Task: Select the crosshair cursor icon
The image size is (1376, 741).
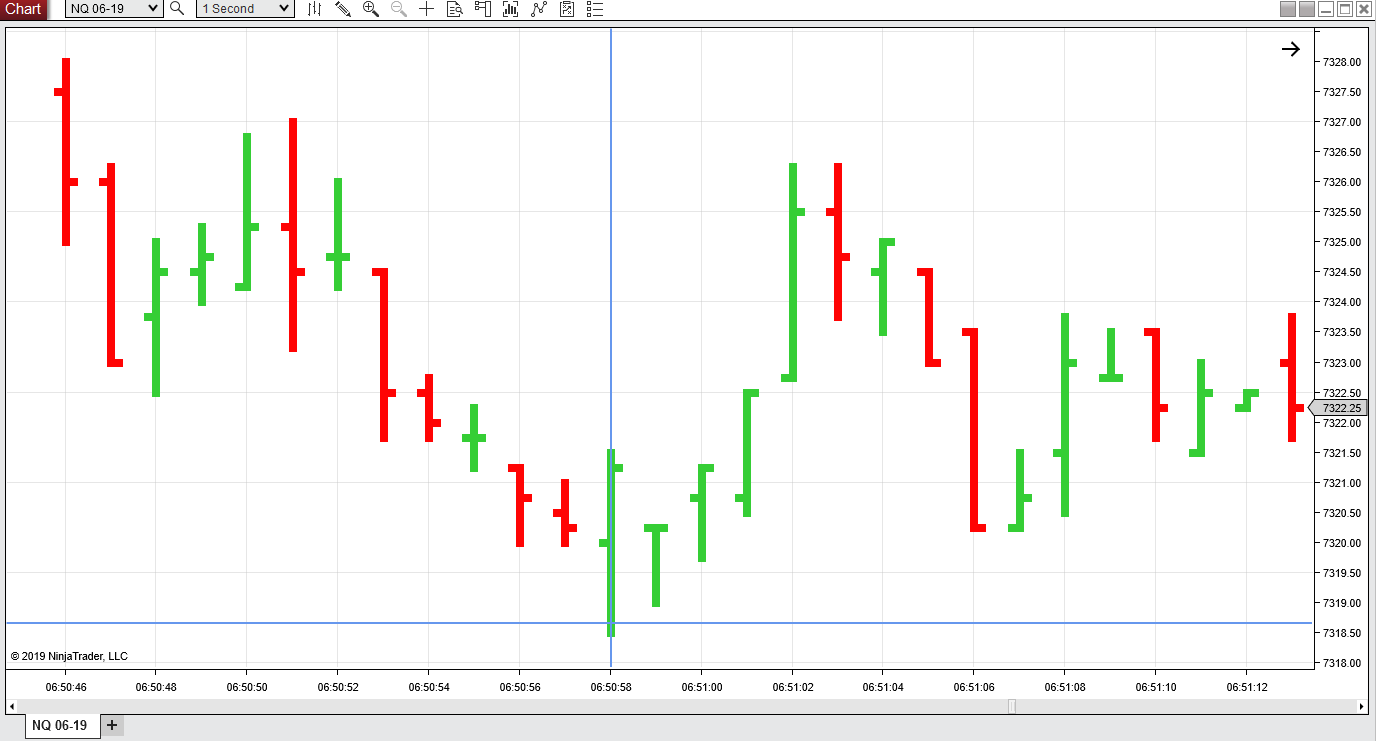Action: click(426, 9)
